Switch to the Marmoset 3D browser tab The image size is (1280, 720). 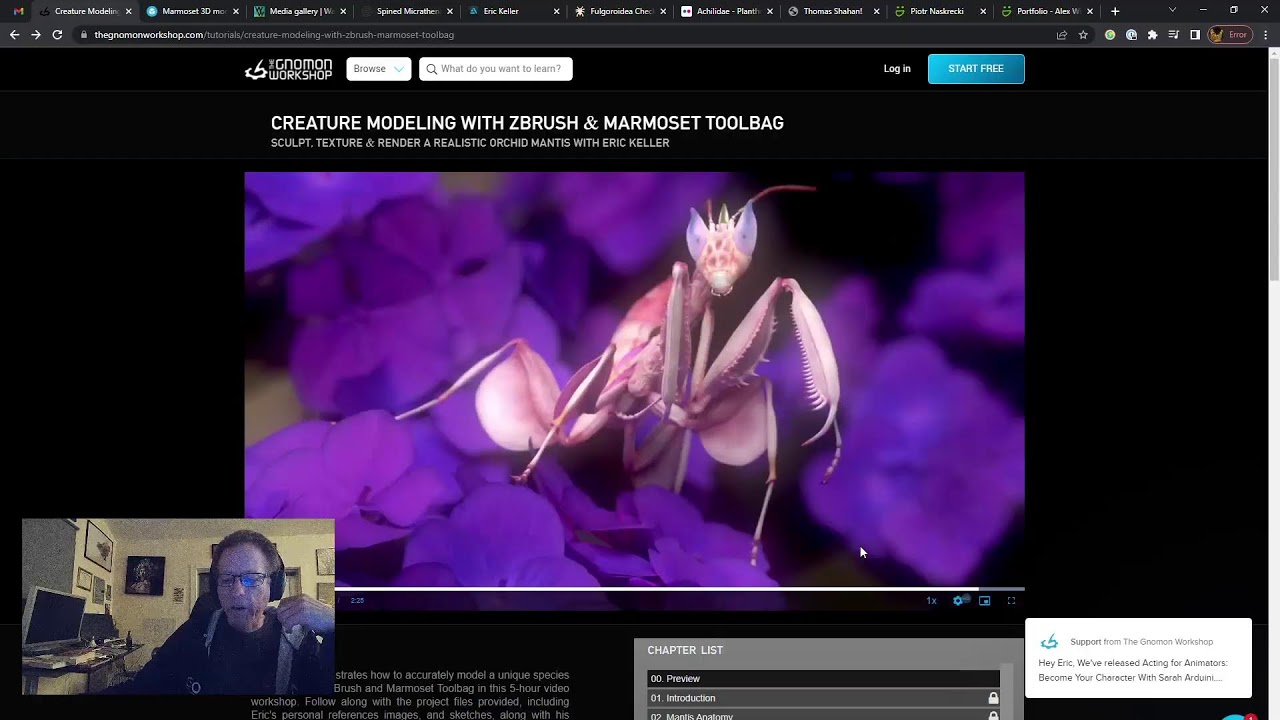coord(194,11)
